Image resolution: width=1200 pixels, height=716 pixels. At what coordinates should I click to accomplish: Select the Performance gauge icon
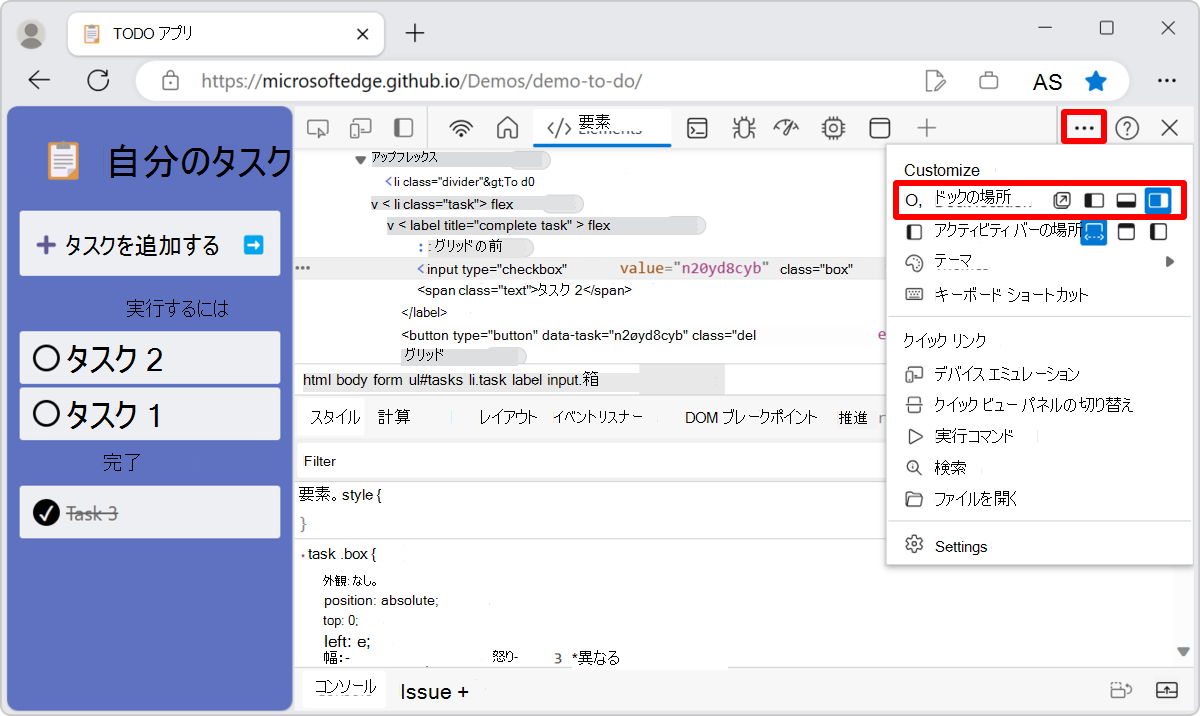786,128
